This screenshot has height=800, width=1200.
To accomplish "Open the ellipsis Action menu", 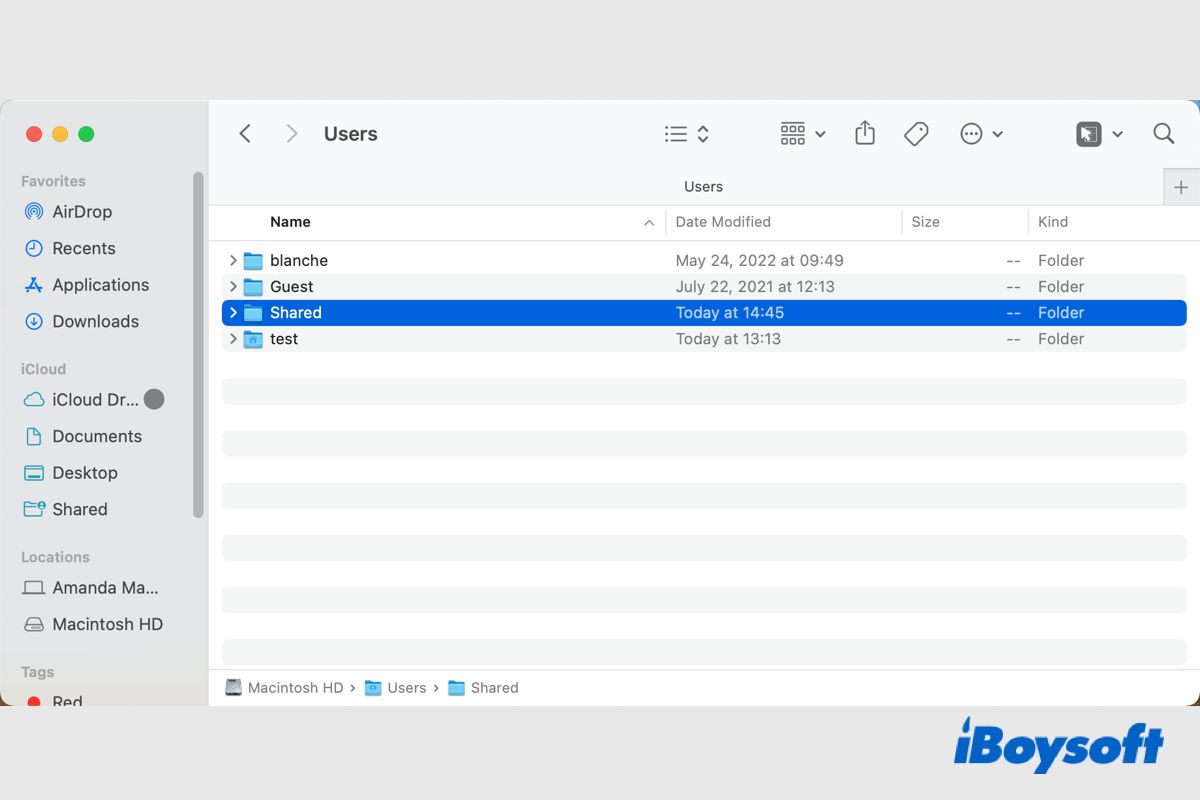I will click(981, 134).
